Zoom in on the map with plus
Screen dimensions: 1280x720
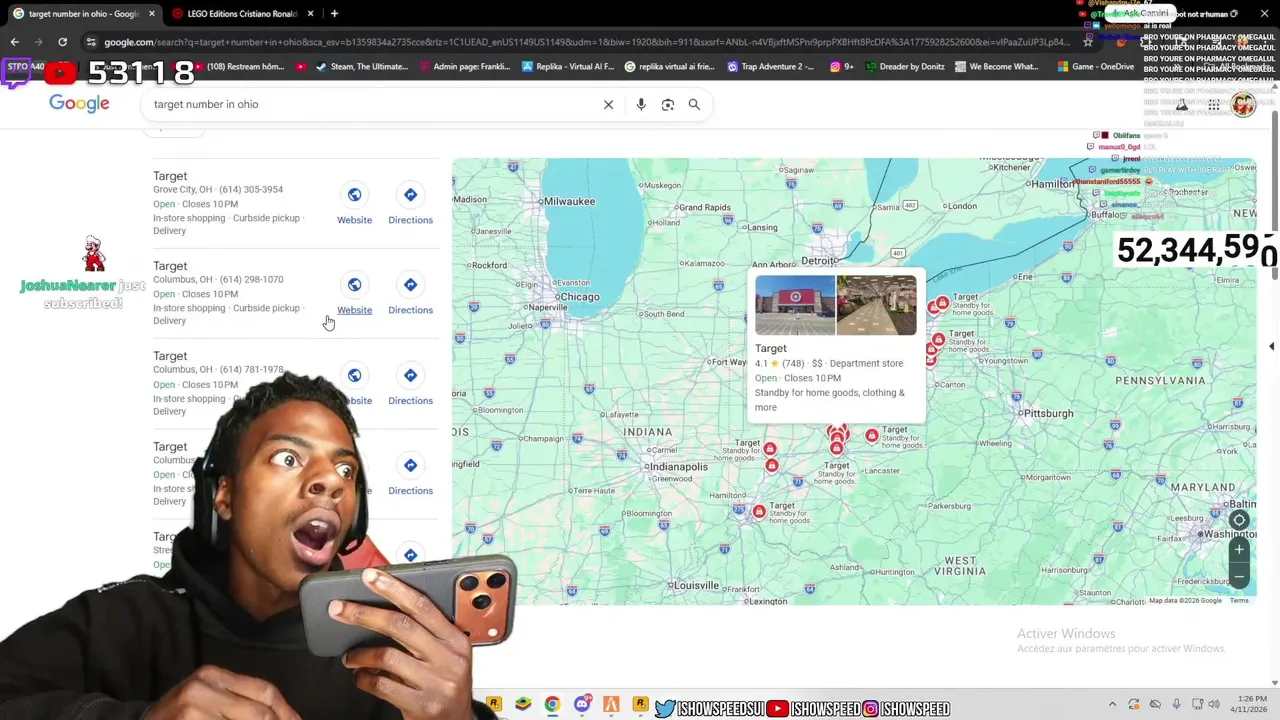pos(1239,549)
